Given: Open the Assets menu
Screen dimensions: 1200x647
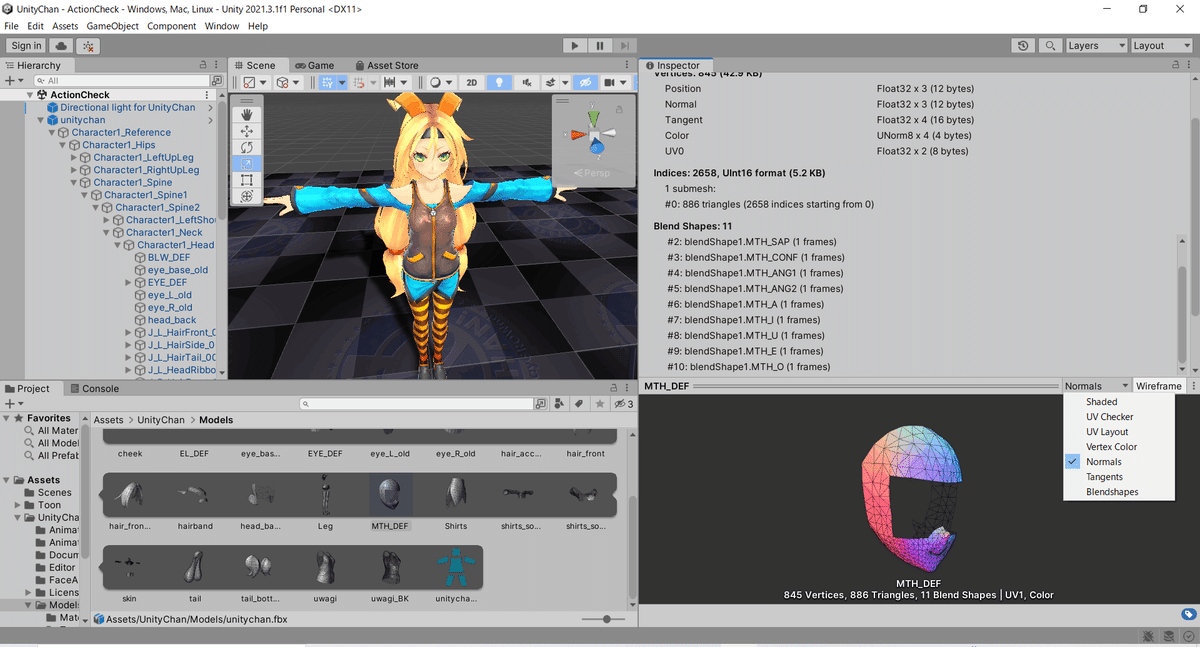Looking at the screenshot, I should (65, 26).
